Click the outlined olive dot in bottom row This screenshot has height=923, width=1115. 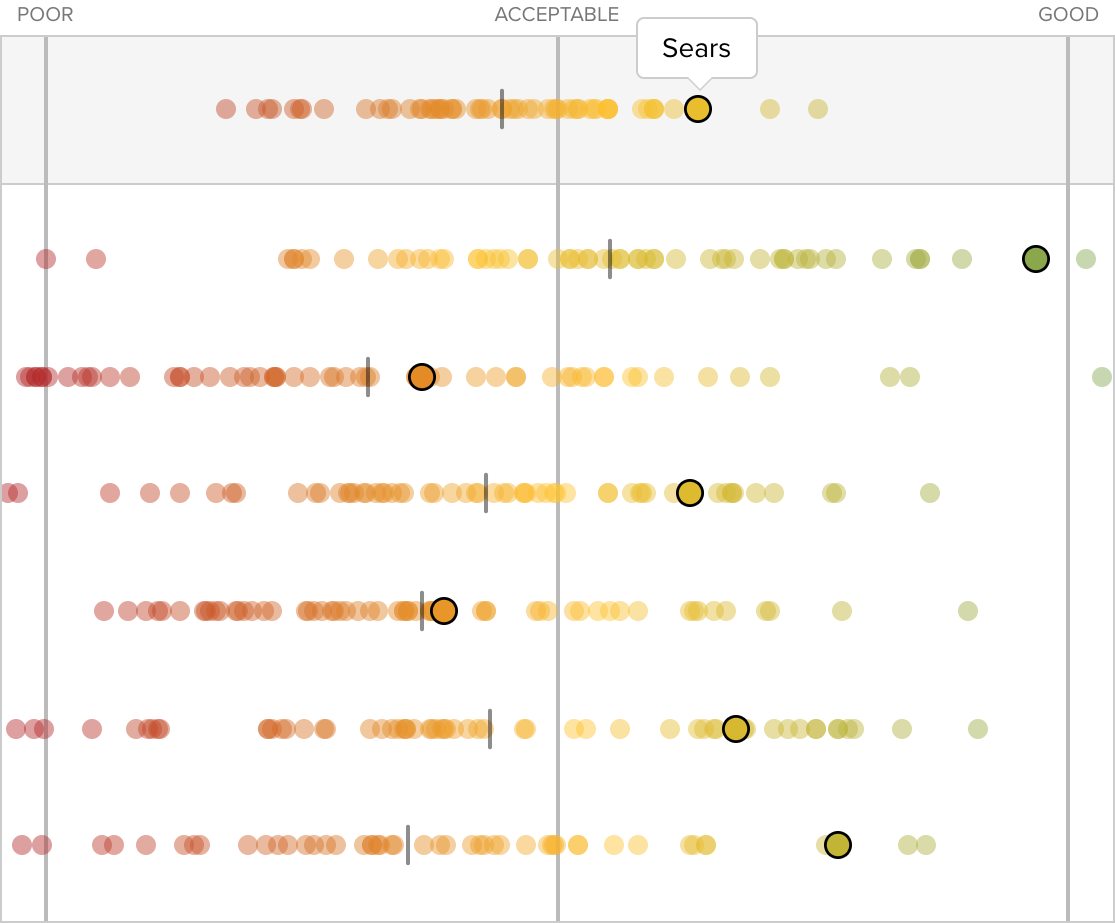pos(838,845)
